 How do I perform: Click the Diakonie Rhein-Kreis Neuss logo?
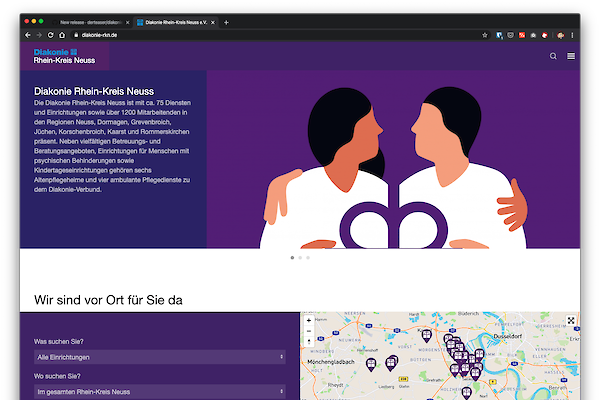coord(65,55)
